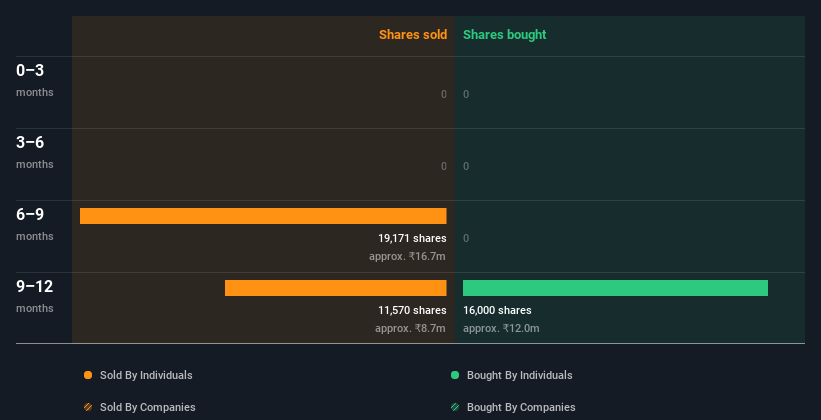Select the Bought By Companies legend label
The width and height of the screenshot is (821, 420).
click(521, 407)
